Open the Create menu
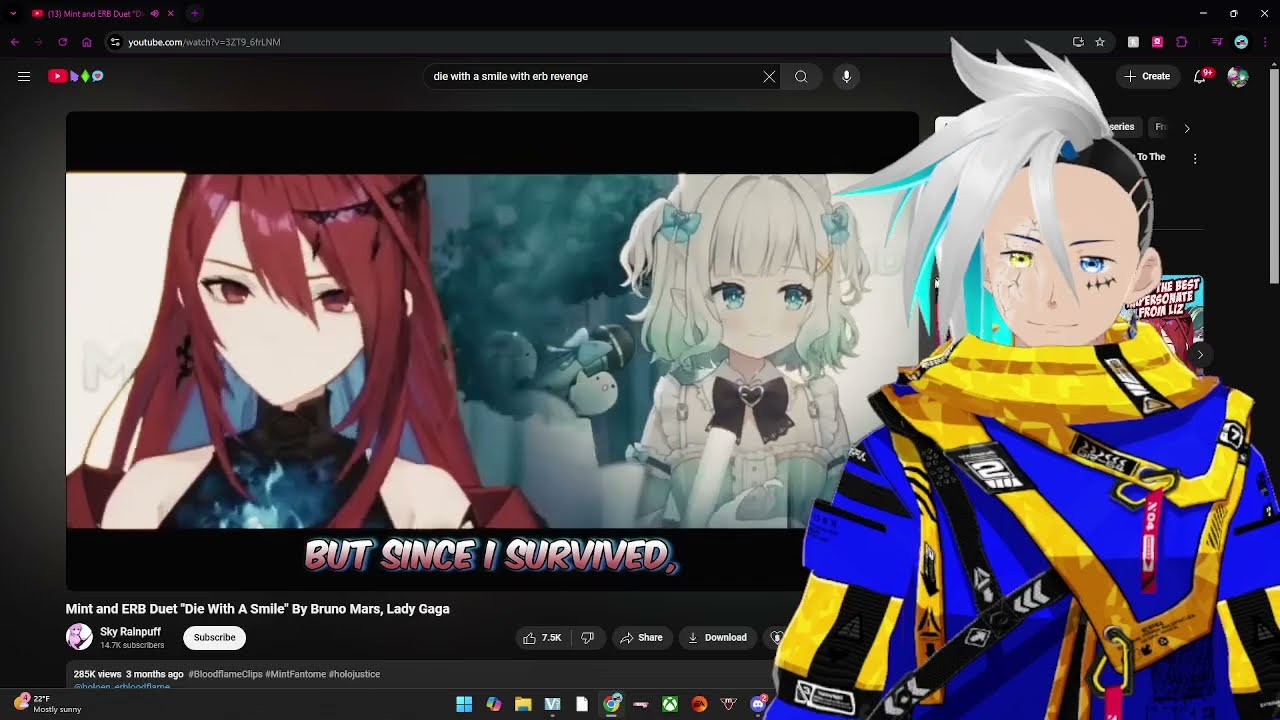Viewport: 1280px width, 720px height. point(1147,76)
